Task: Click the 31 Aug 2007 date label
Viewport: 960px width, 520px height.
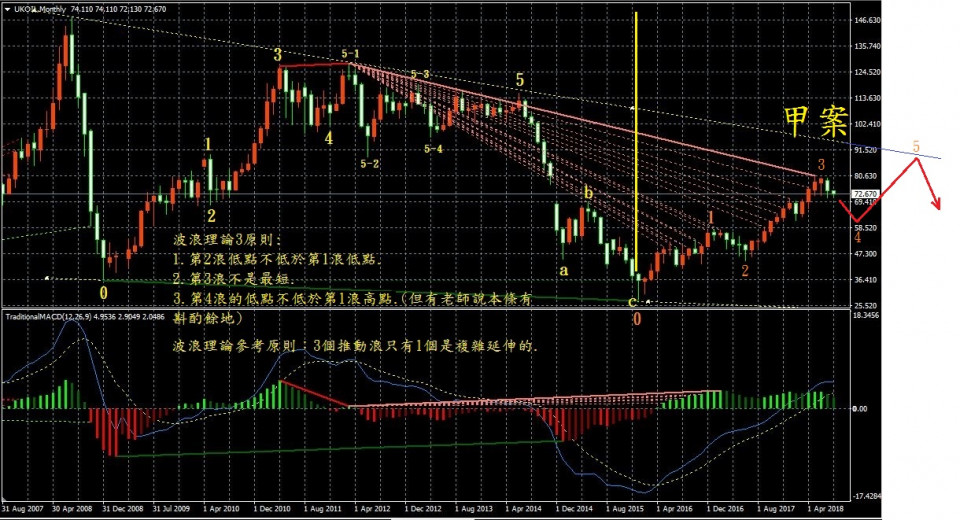Action: 23,509
